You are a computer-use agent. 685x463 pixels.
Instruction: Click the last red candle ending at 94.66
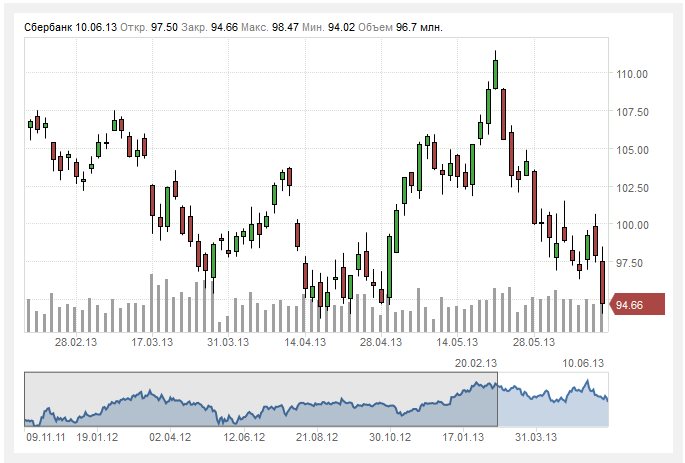[602, 282]
